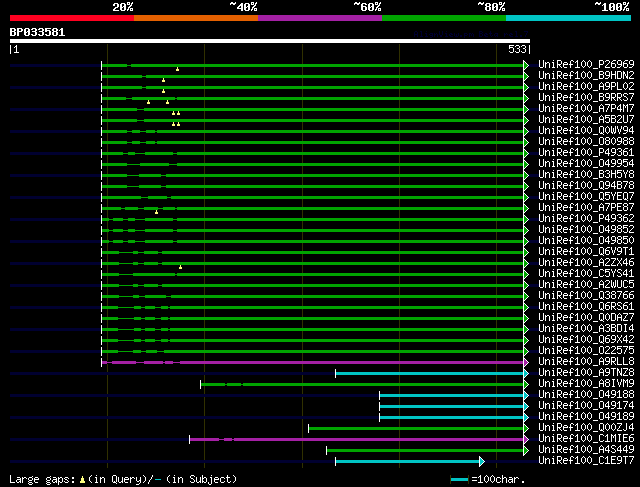Open hit UniRef100_O49852
The image size is (640, 487).
tap(586, 229)
